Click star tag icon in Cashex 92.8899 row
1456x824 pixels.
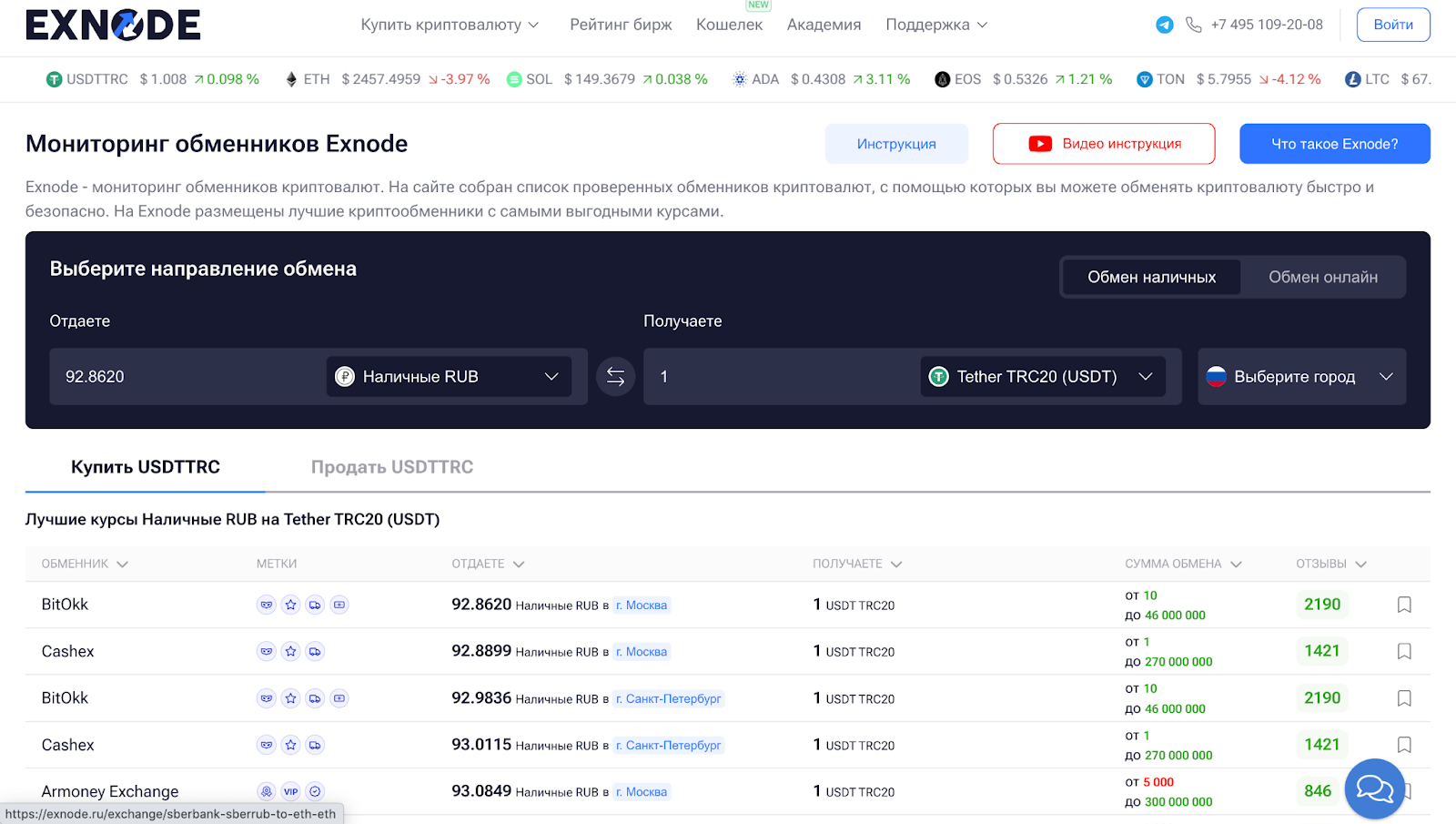click(x=291, y=651)
